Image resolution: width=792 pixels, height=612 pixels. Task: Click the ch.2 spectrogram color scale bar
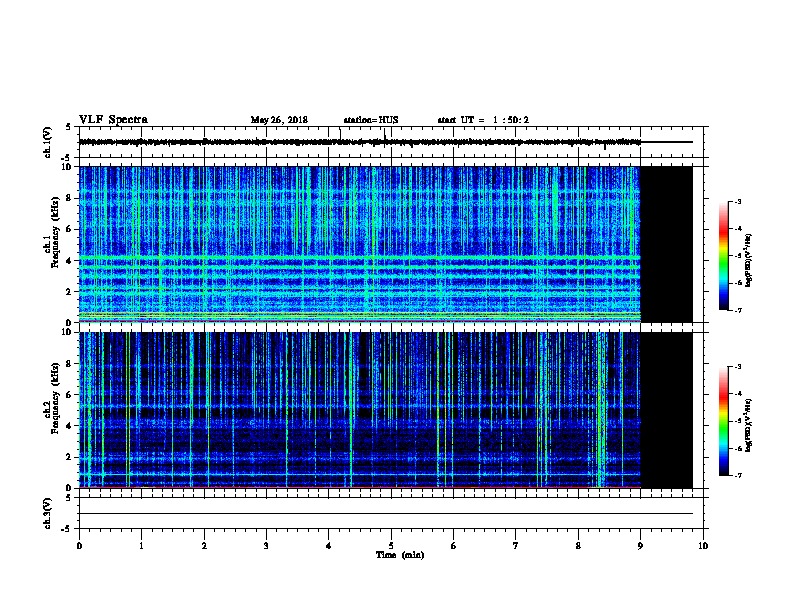pyautogui.click(x=723, y=421)
